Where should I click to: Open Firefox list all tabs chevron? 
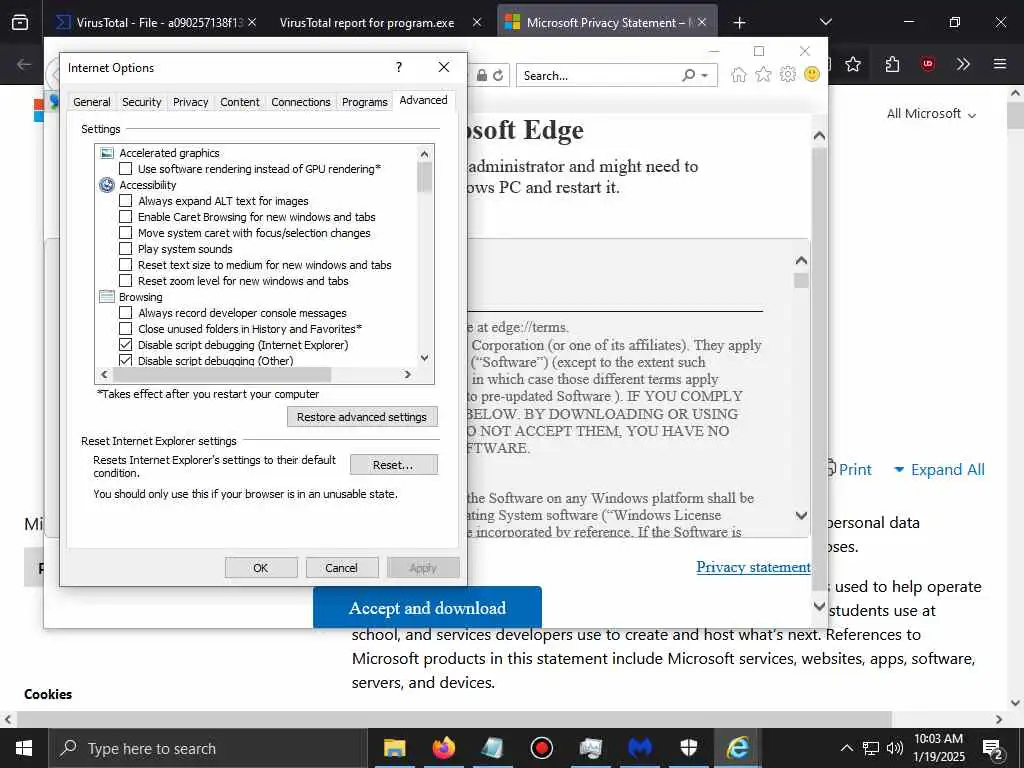click(825, 22)
